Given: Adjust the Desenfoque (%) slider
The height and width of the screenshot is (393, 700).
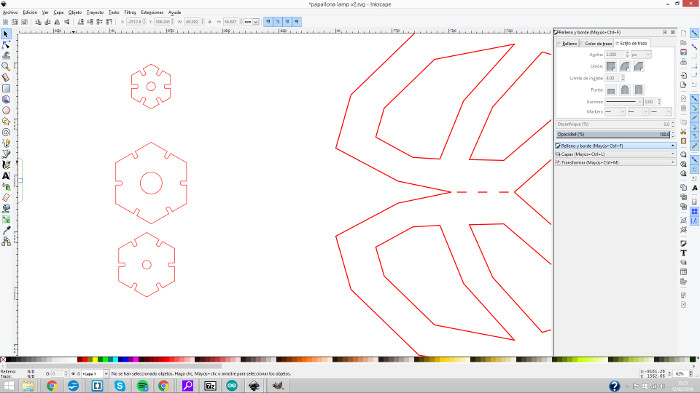Looking at the screenshot, I should (x=613, y=124).
